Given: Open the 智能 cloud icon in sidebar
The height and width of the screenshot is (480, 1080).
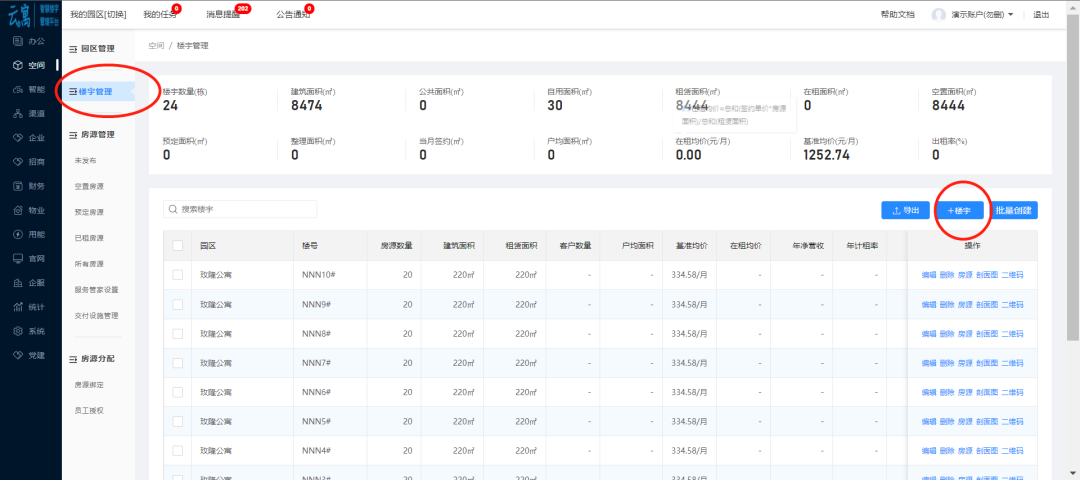Looking at the screenshot, I should 18,90.
